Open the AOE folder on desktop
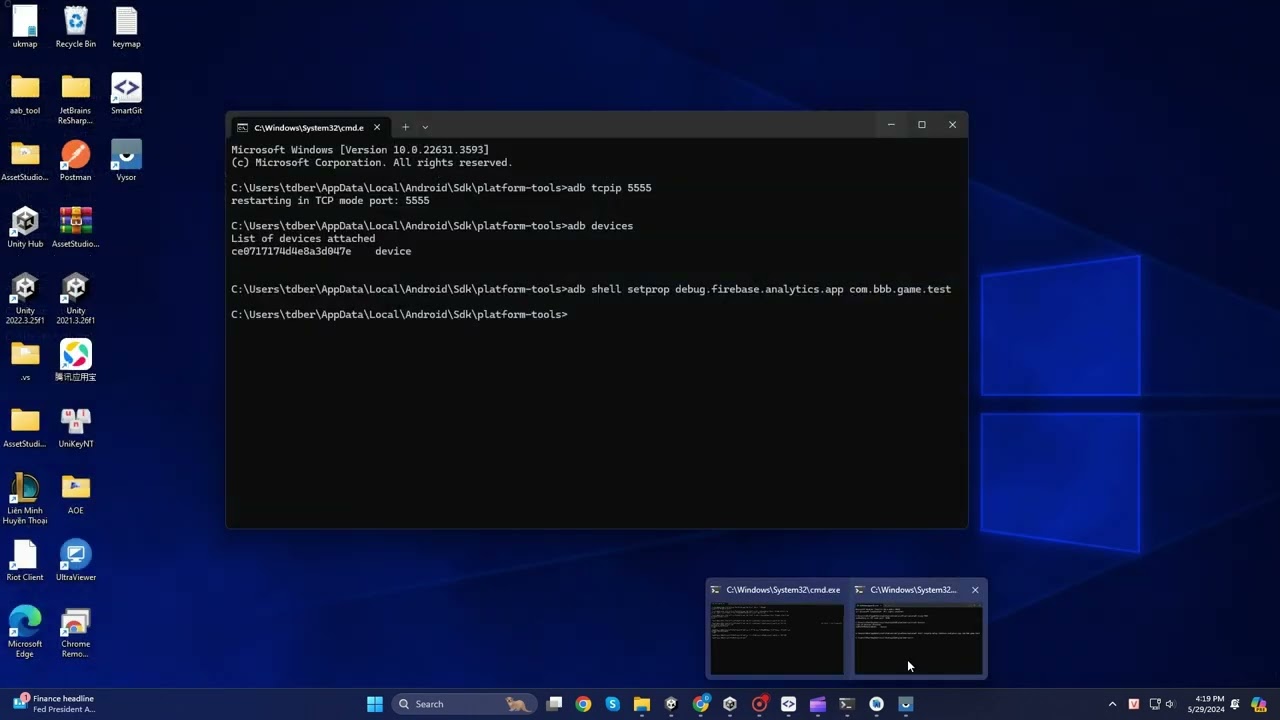 pos(76,494)
